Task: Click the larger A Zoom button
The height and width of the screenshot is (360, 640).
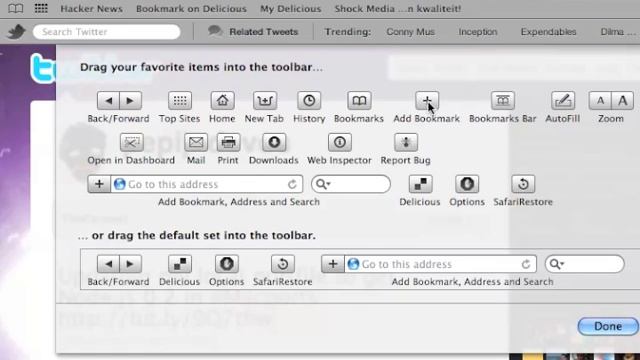Action: click(x=622, y=101)
